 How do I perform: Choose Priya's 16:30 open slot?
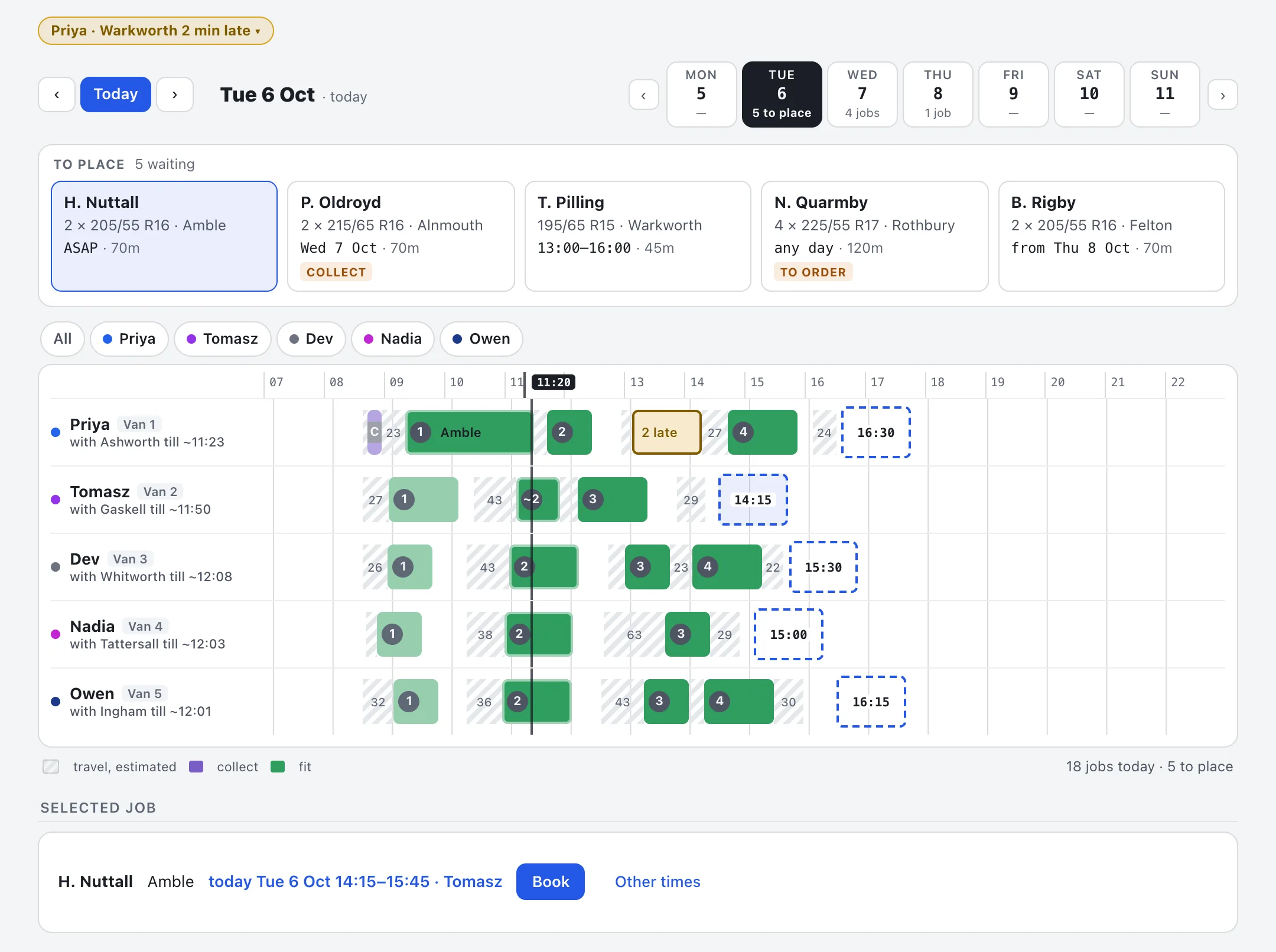[x=876, y=432]
